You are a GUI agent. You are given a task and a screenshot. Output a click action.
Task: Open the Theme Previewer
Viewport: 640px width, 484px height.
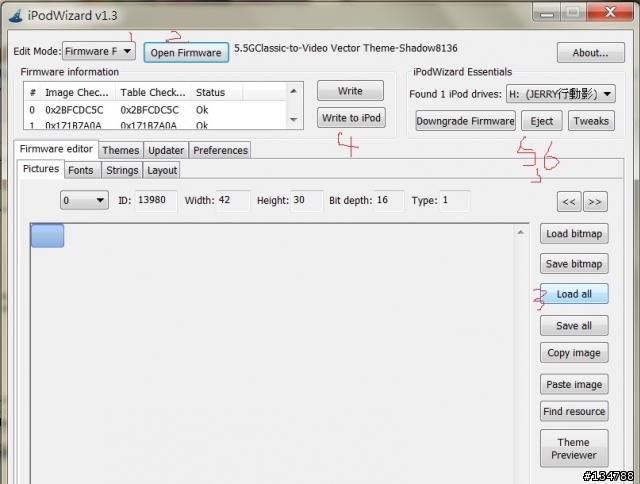574,448
